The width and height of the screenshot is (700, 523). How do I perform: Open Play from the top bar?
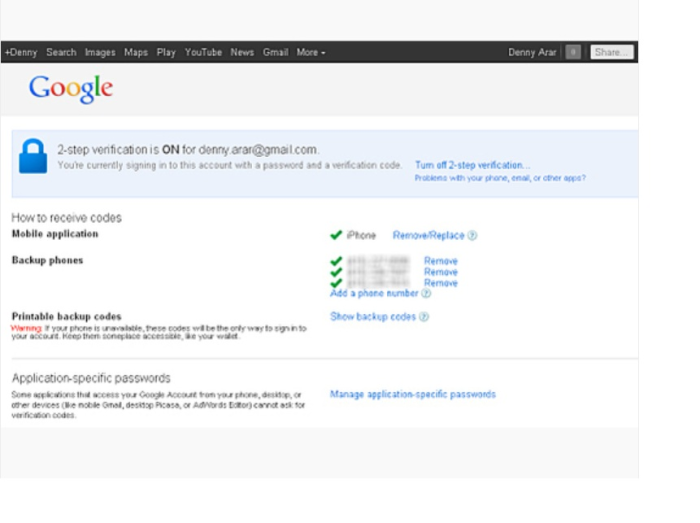[166, 52]
